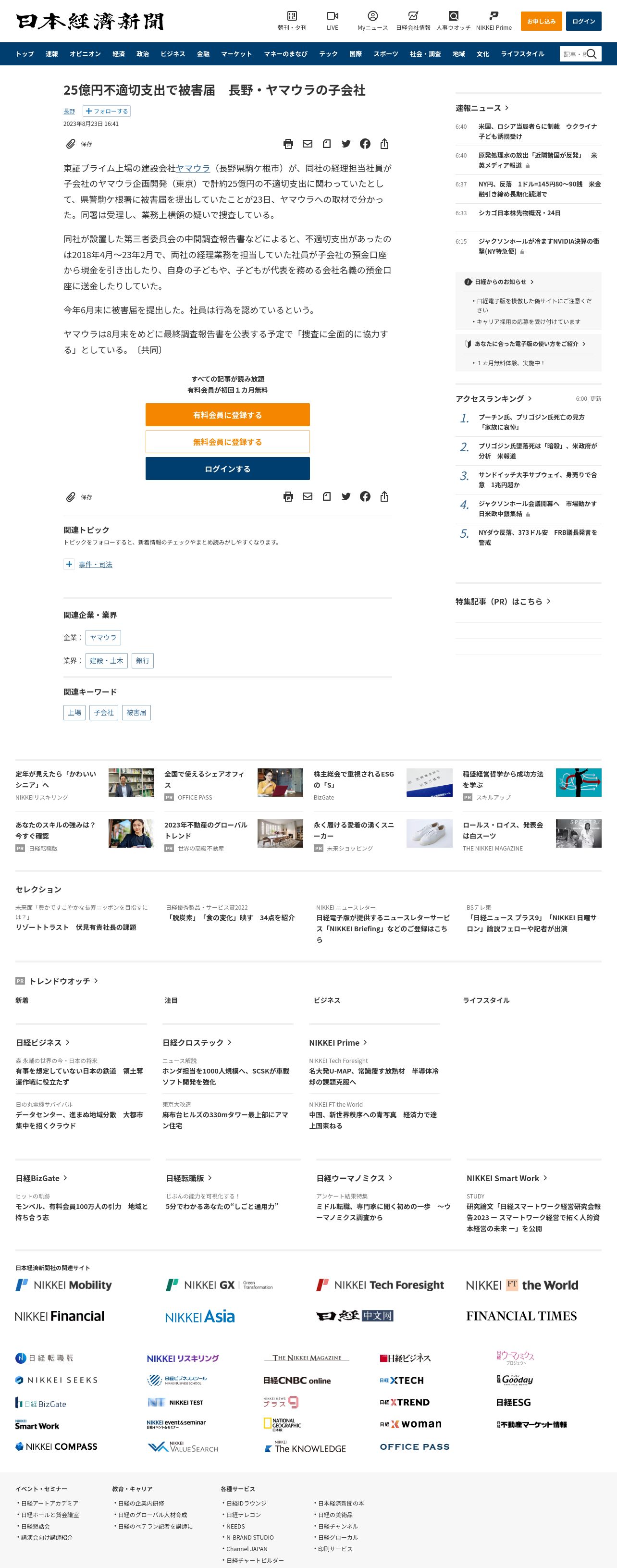Click the 日本経済新聞 logo

point(90,21)
